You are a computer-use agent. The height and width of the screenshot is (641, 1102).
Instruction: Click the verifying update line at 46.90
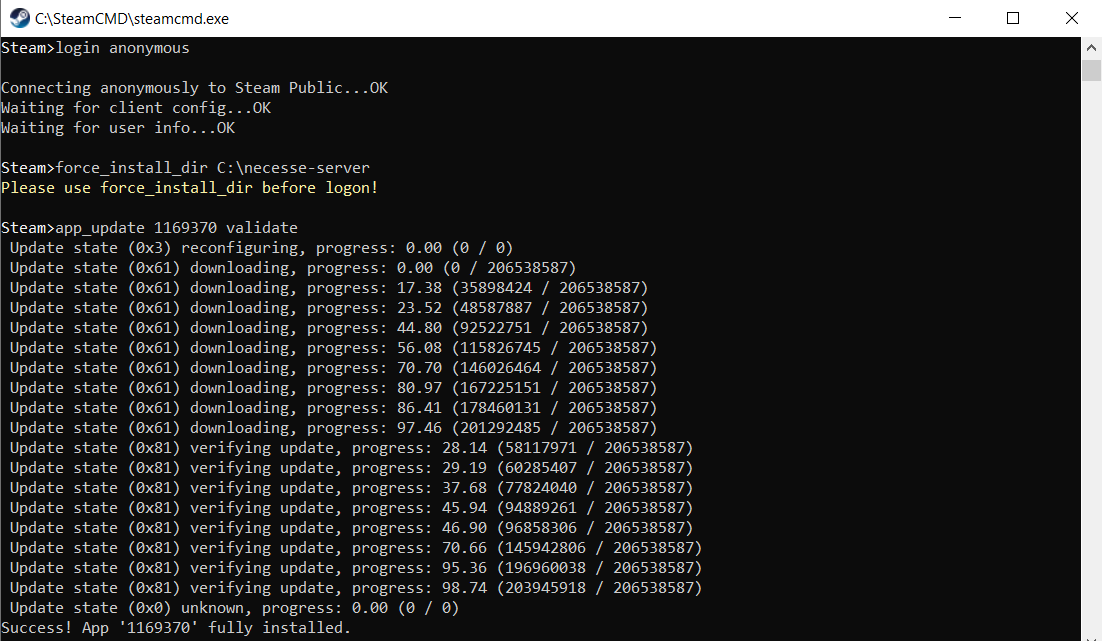click(351, 528)
